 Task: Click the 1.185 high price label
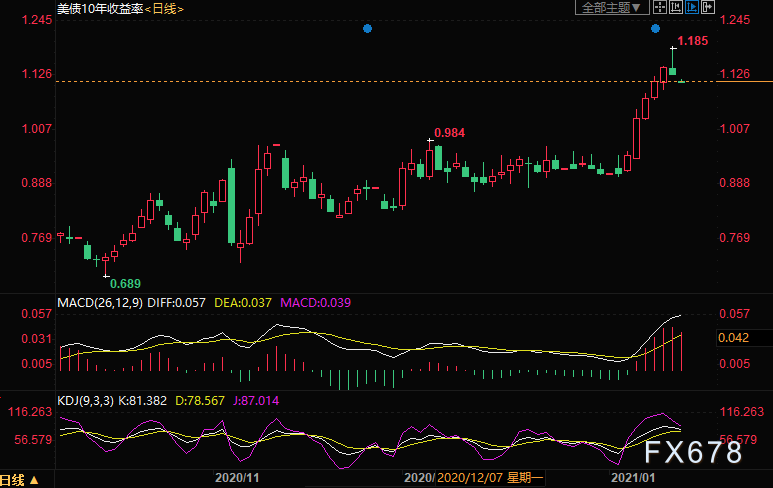point(693,41)
